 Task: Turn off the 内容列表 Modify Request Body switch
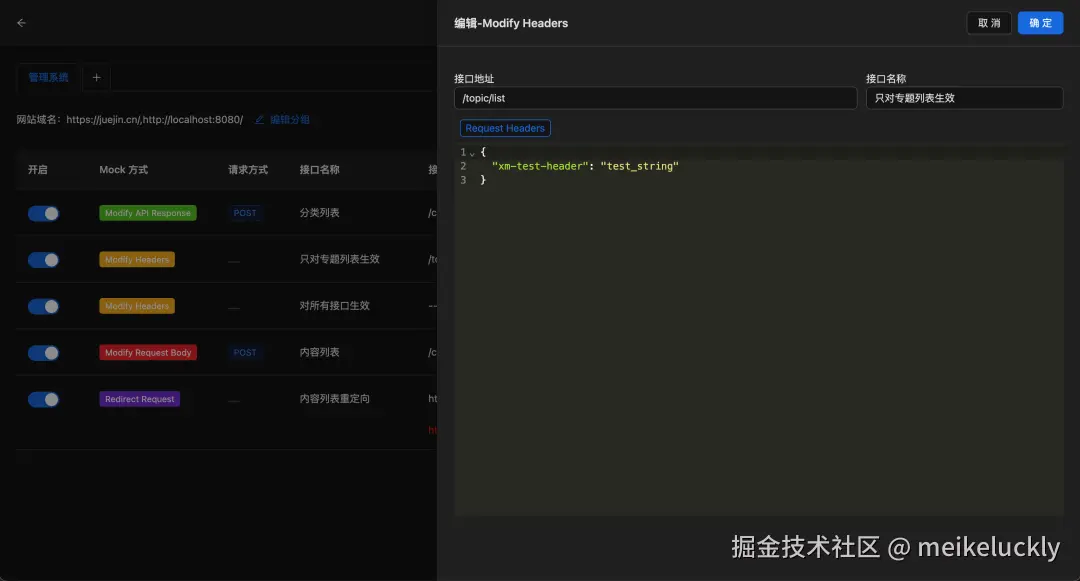43,353
